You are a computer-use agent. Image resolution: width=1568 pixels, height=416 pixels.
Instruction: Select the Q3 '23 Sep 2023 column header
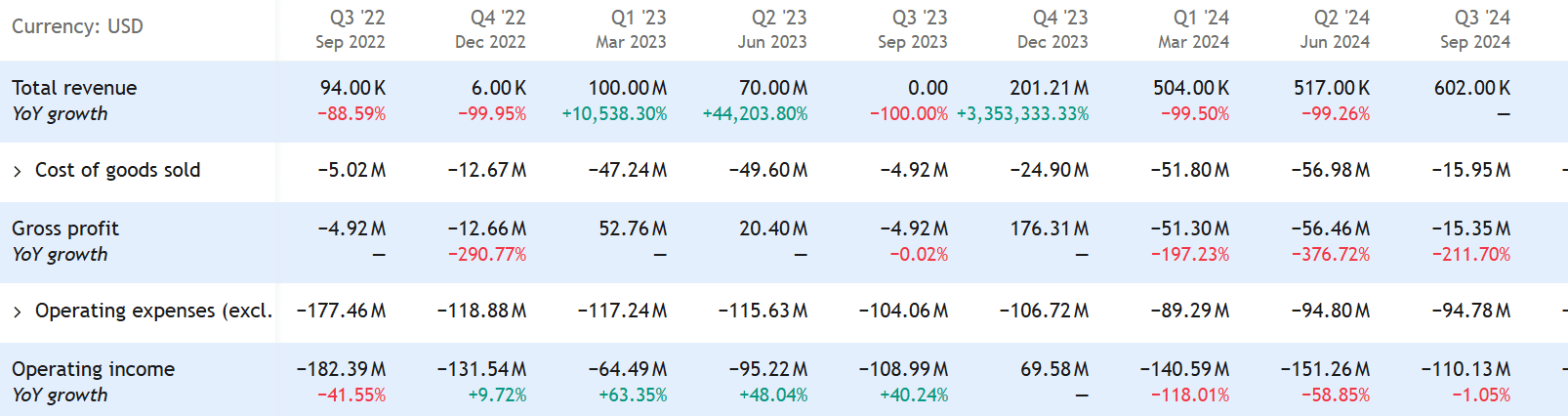coord(913,29)
